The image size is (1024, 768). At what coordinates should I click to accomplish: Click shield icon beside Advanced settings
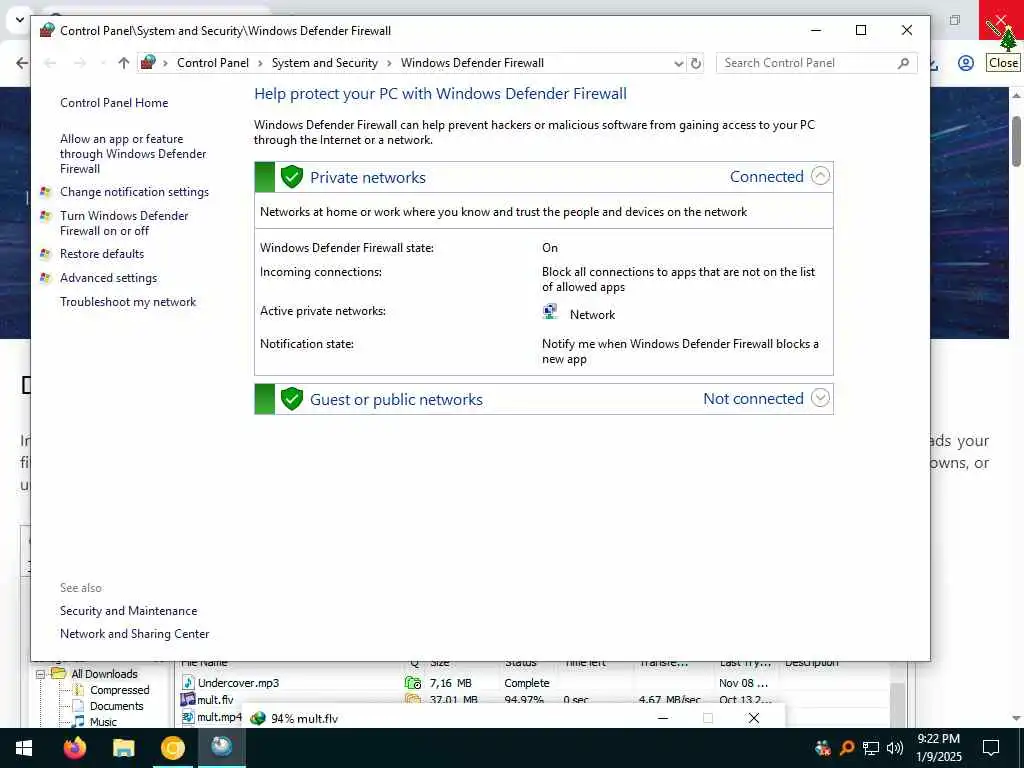45,278
